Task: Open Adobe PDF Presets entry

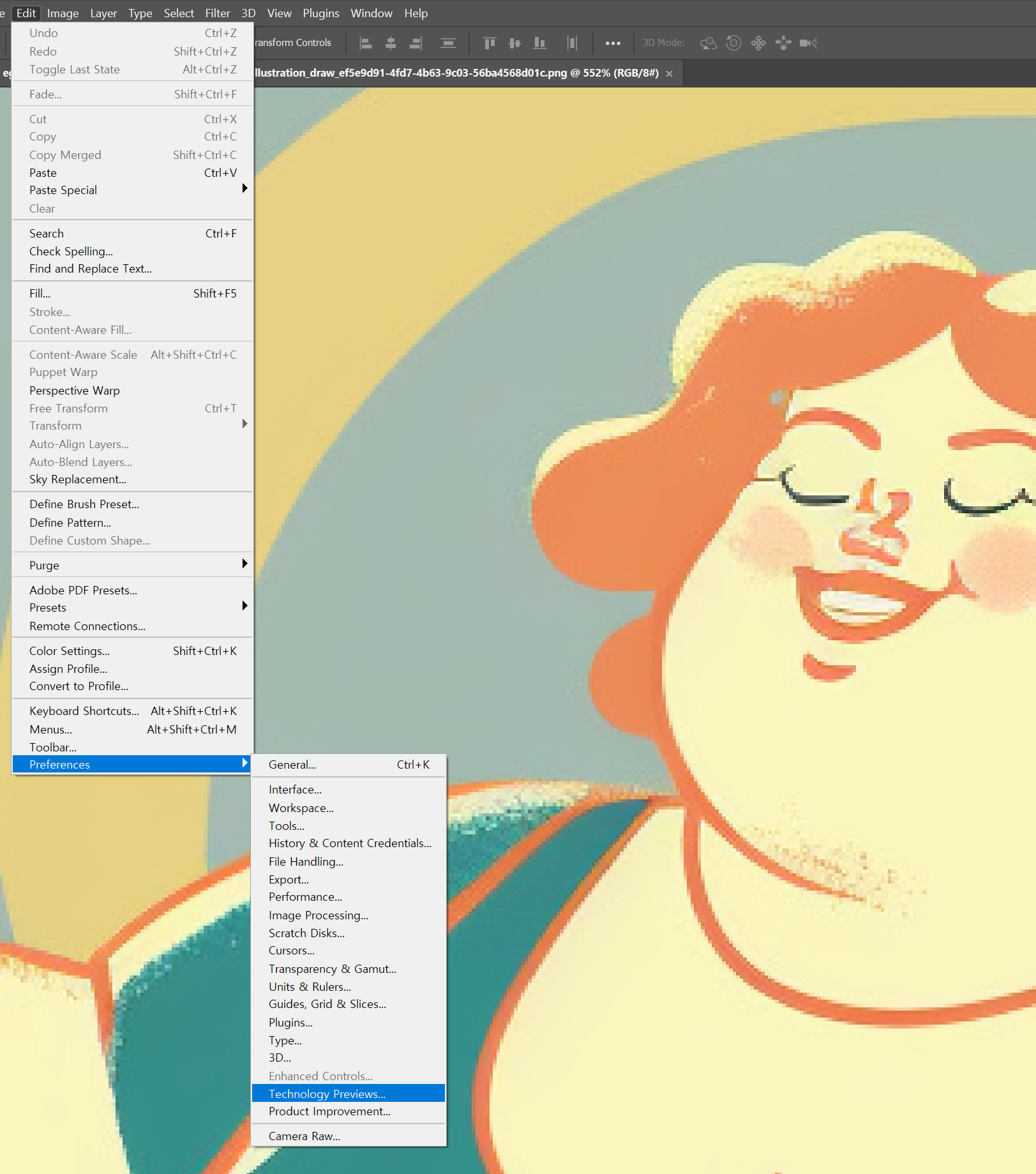Action: [x=133, y=591]
